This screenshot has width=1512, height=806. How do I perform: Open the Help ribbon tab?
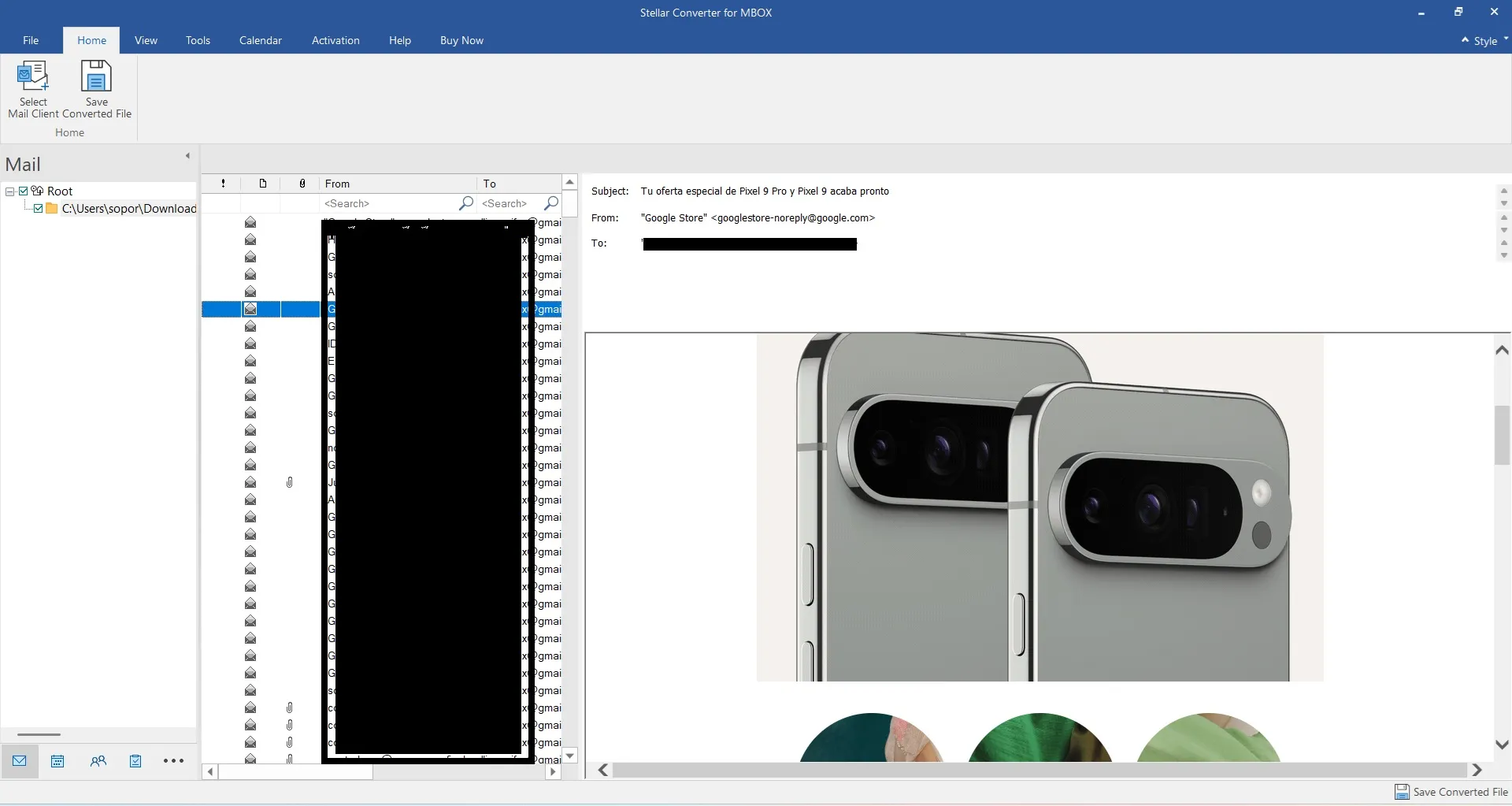pyautogui.click(x=400, y=40)
